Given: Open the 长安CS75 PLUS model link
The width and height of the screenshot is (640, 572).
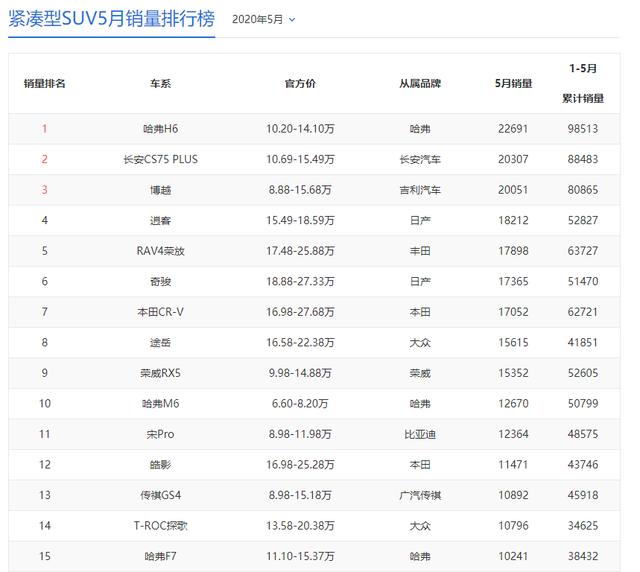Looking at the screenshot, I should (x=160, y=159).
